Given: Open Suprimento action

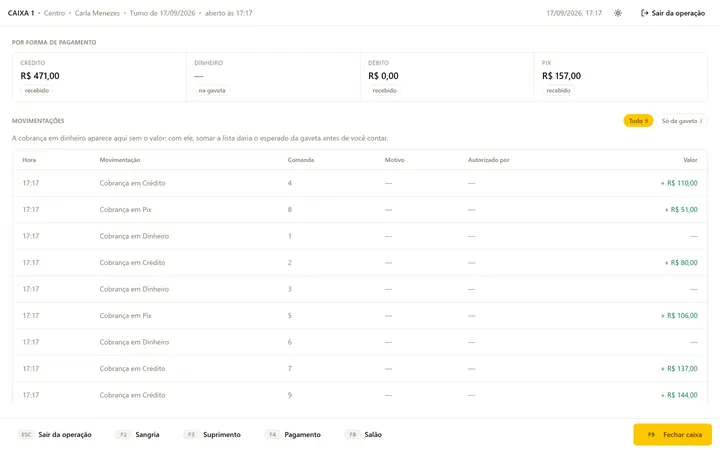Looking at the screenshot, I should tap(212, 434).
